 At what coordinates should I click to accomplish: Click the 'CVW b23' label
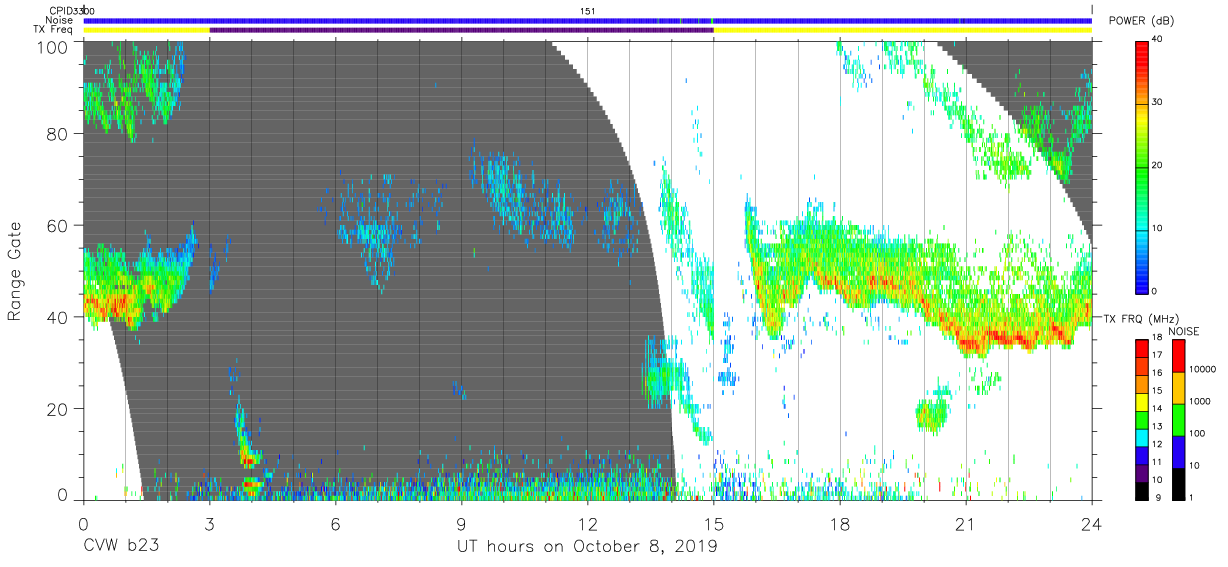pyautogui.click(x=121, y=546)
